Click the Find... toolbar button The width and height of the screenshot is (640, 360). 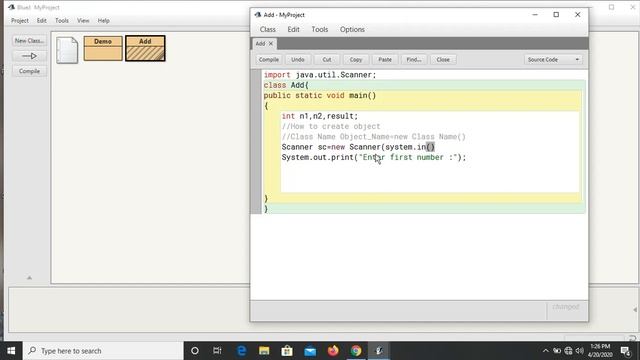pos(413,60)
